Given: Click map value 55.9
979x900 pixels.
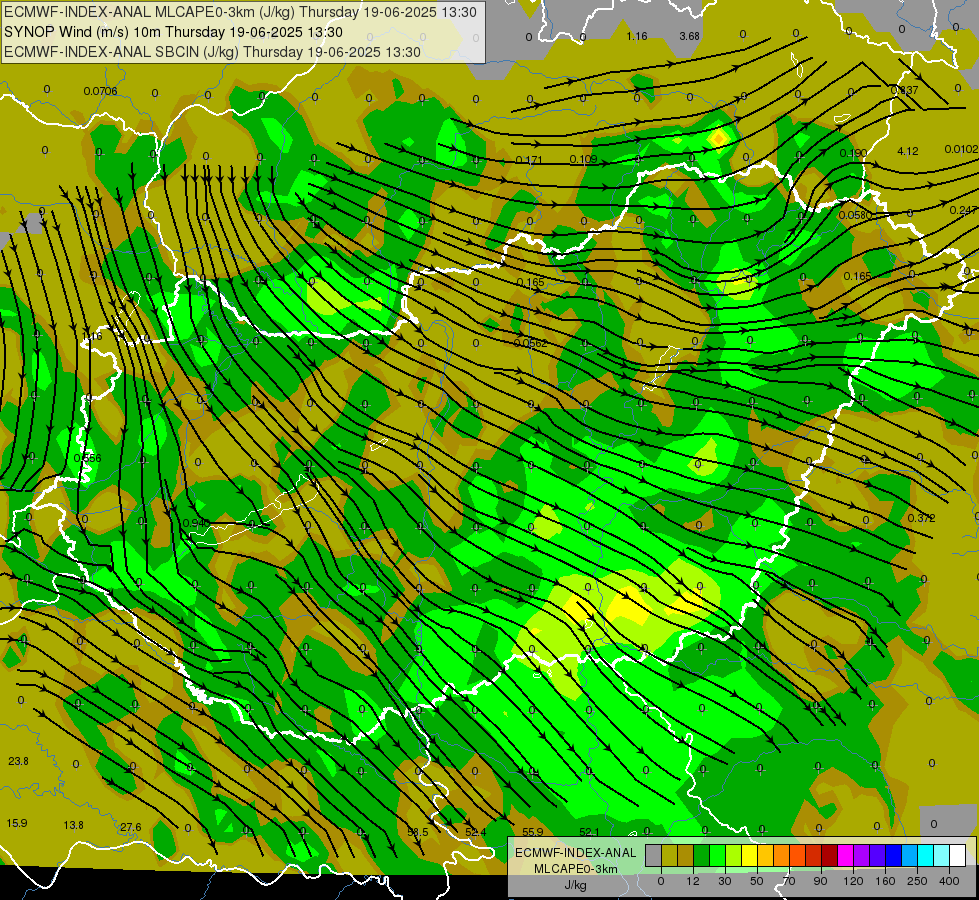Looking at the screenshot, I should [x=533, y=832].
